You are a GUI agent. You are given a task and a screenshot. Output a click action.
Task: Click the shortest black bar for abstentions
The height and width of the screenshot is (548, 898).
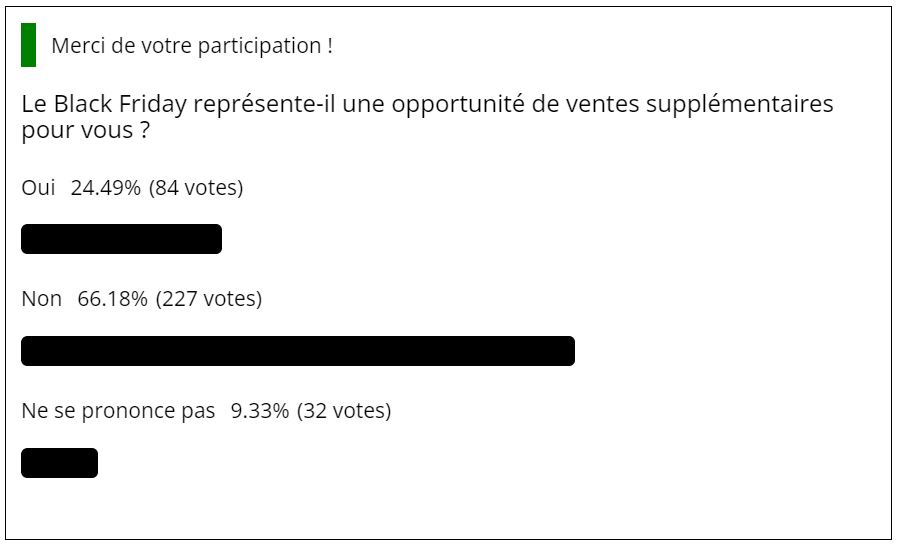click(60, 463)
